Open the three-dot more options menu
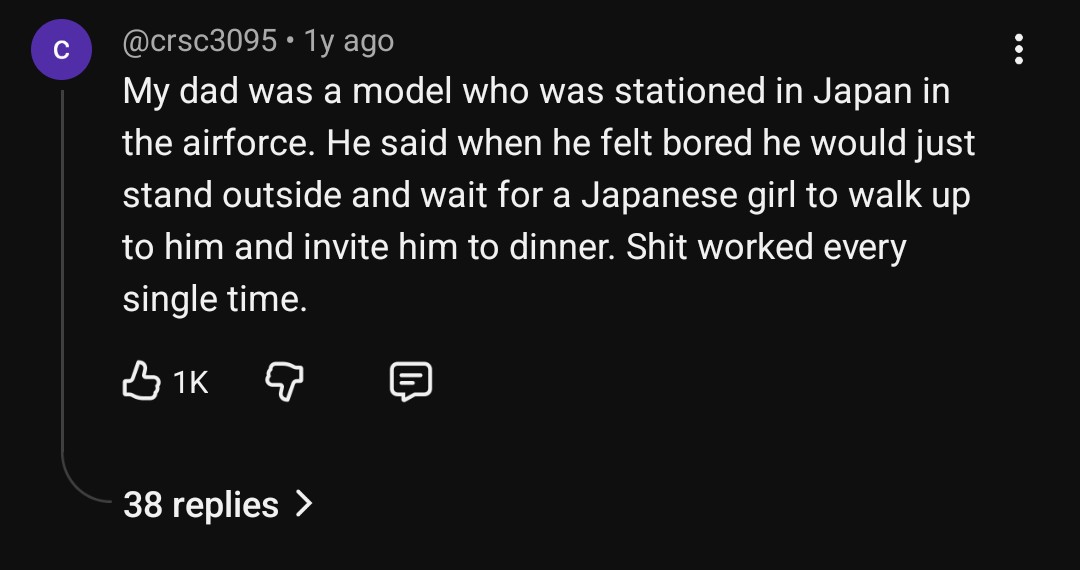The width and height of the screenshot is (1080, 570). [x=1019, y=49]
